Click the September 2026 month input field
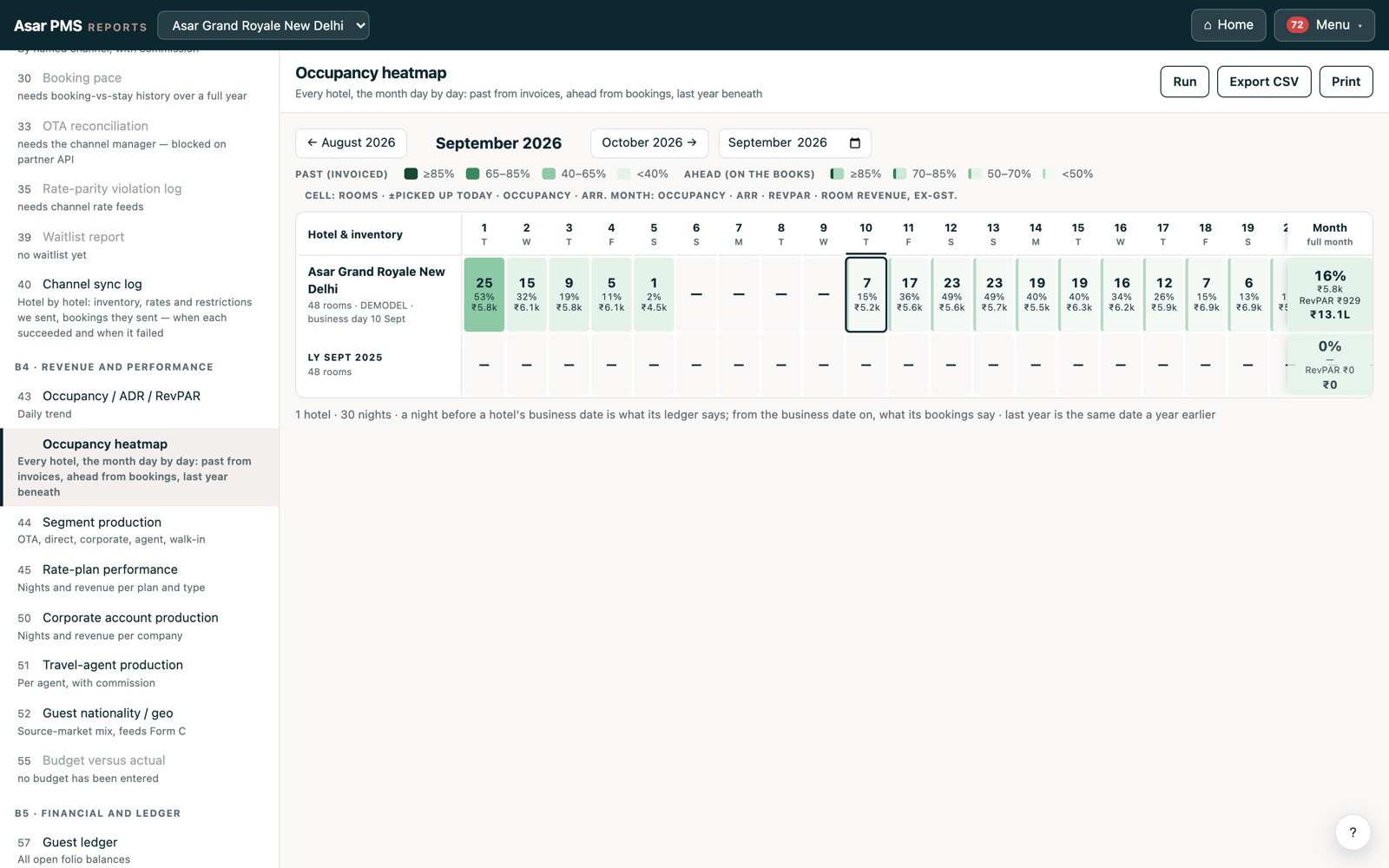Screen dimensions: 1389x868 tap(794, 143)
